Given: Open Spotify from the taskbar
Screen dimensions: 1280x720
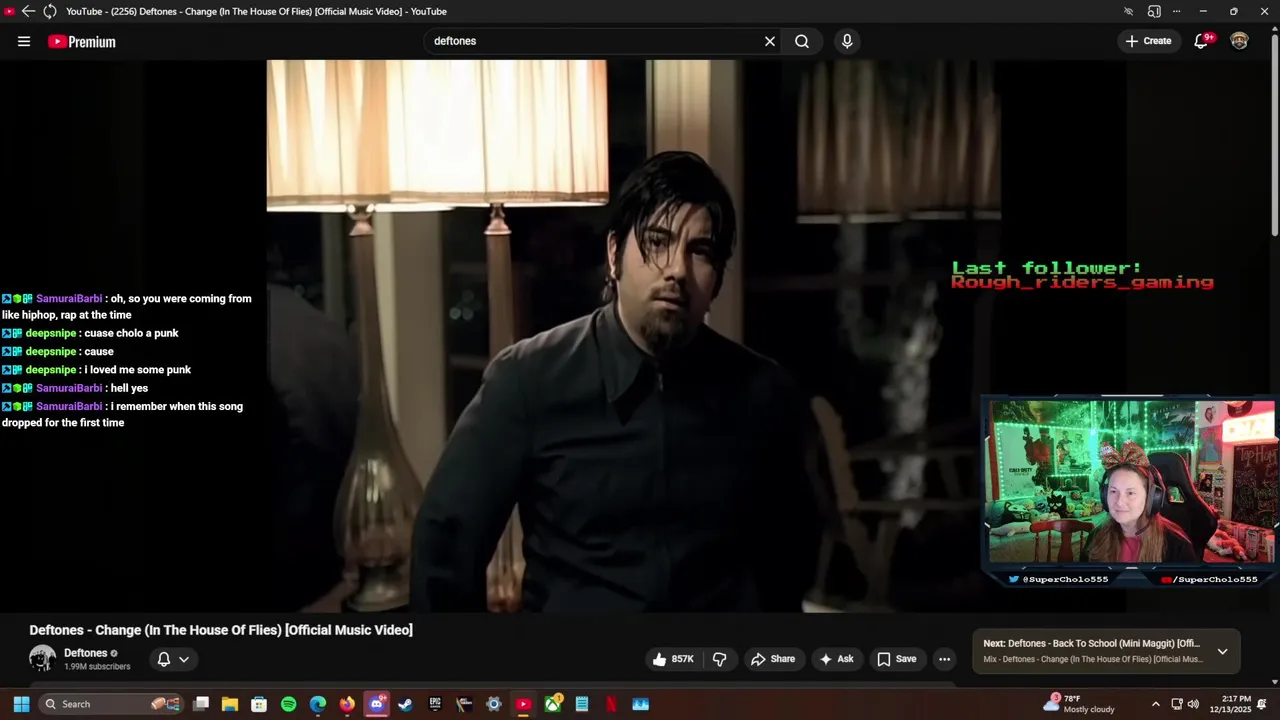Looking at the screenshot, I should pyautogui.click(x=288, y=704).
